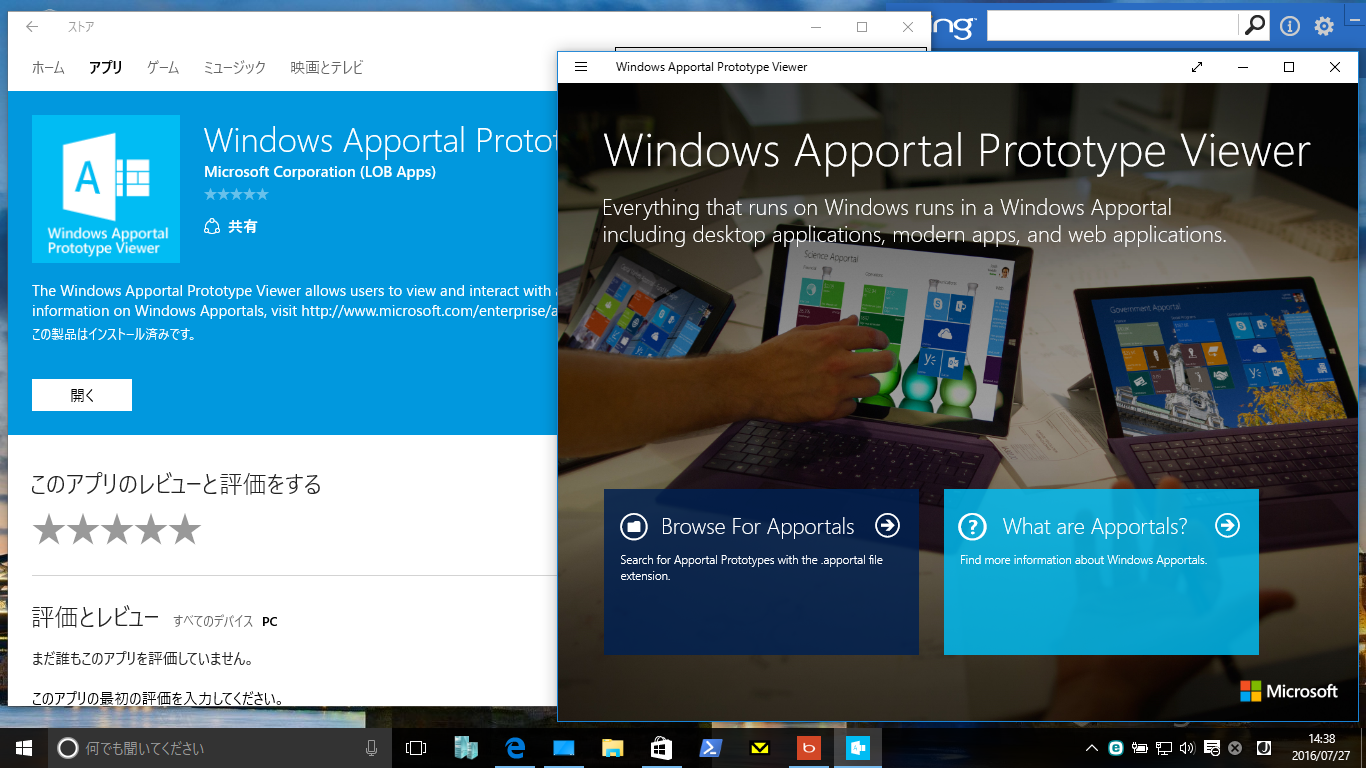This screenshot has width=1366, height=768.
Task: Open the city buildings icon on the taskbar
Action: click(466, 748)
